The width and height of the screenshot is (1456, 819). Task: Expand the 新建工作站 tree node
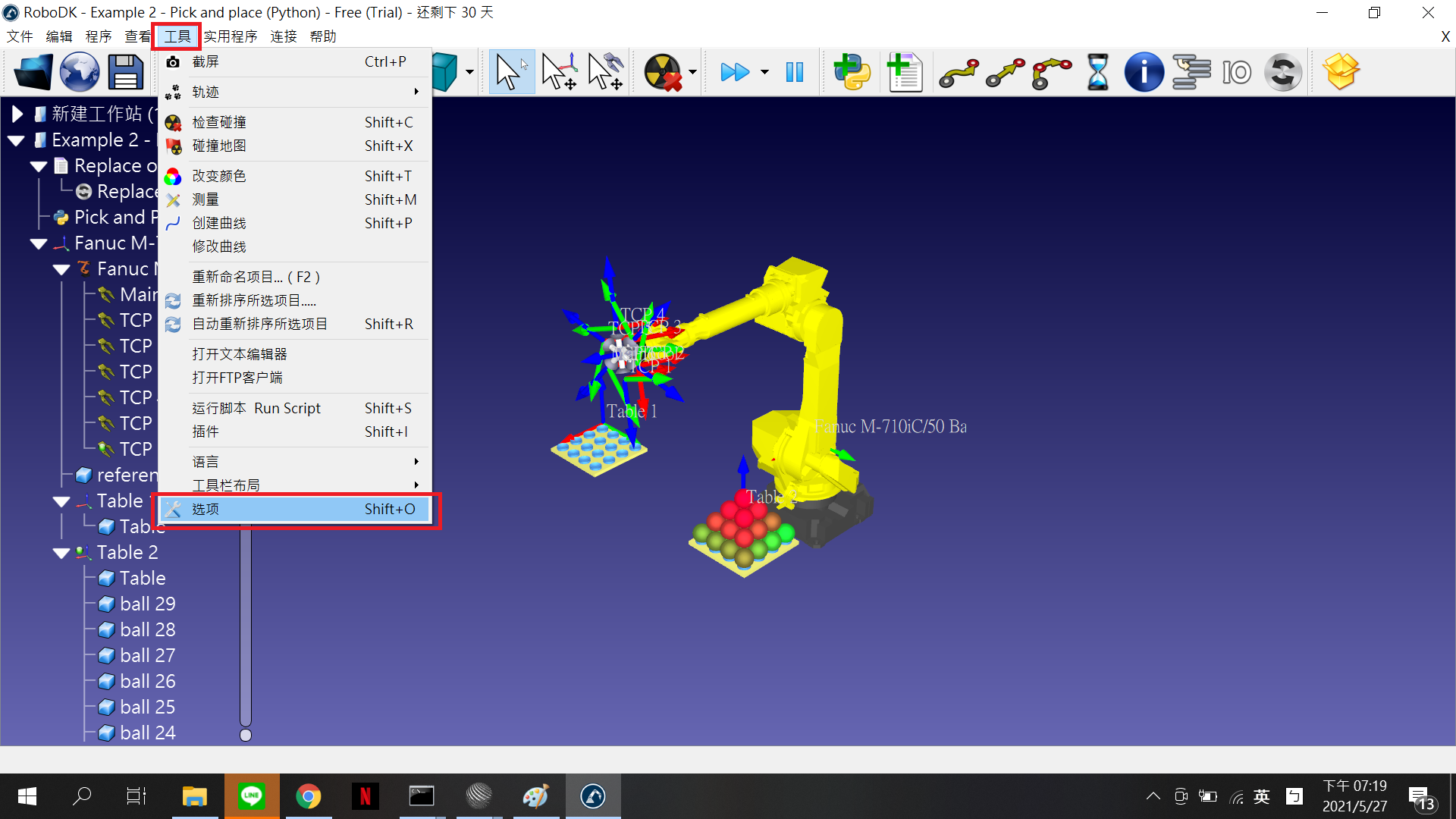tap(17, 115)
